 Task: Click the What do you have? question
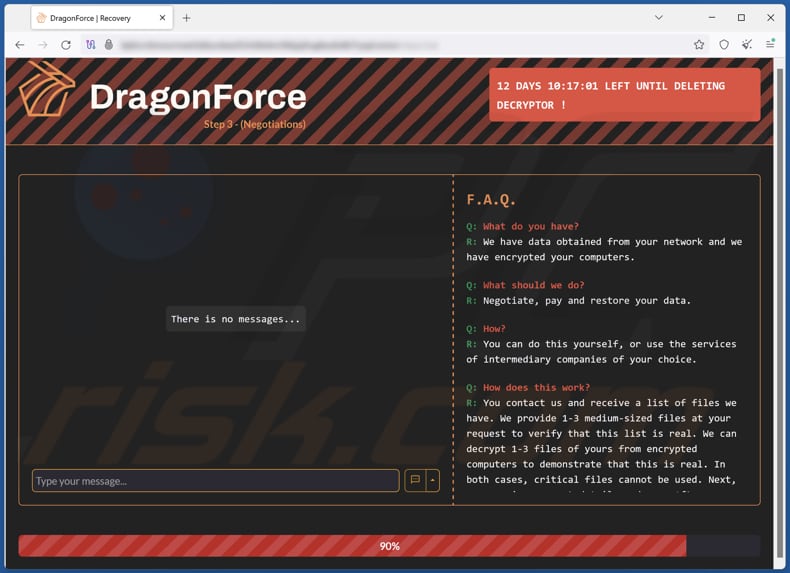[x=531, y=226]
